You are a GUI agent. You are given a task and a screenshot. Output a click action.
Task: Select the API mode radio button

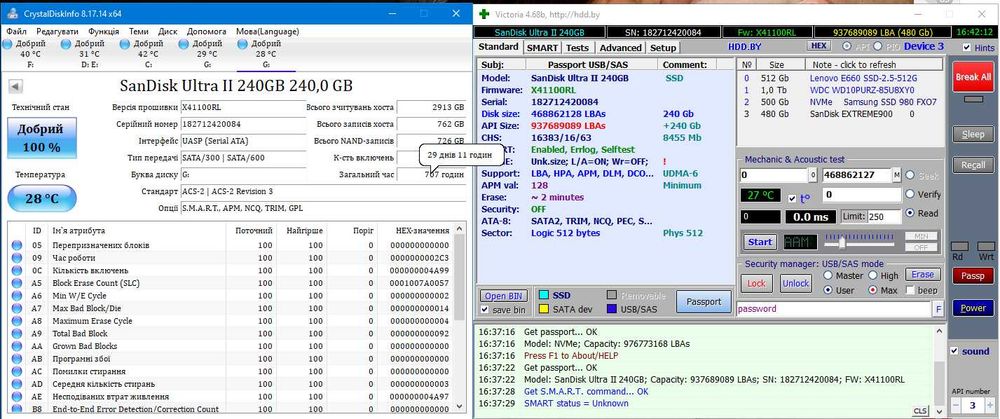click(847, 46)
